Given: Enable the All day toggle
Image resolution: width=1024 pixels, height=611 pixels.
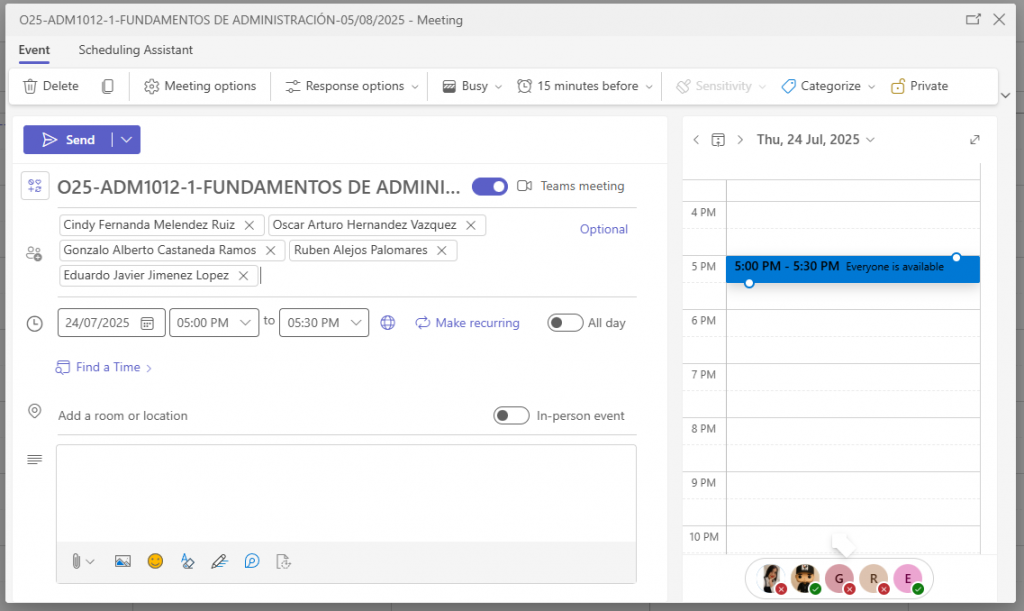Looking at the screenshot, I should tap(565, 322).
